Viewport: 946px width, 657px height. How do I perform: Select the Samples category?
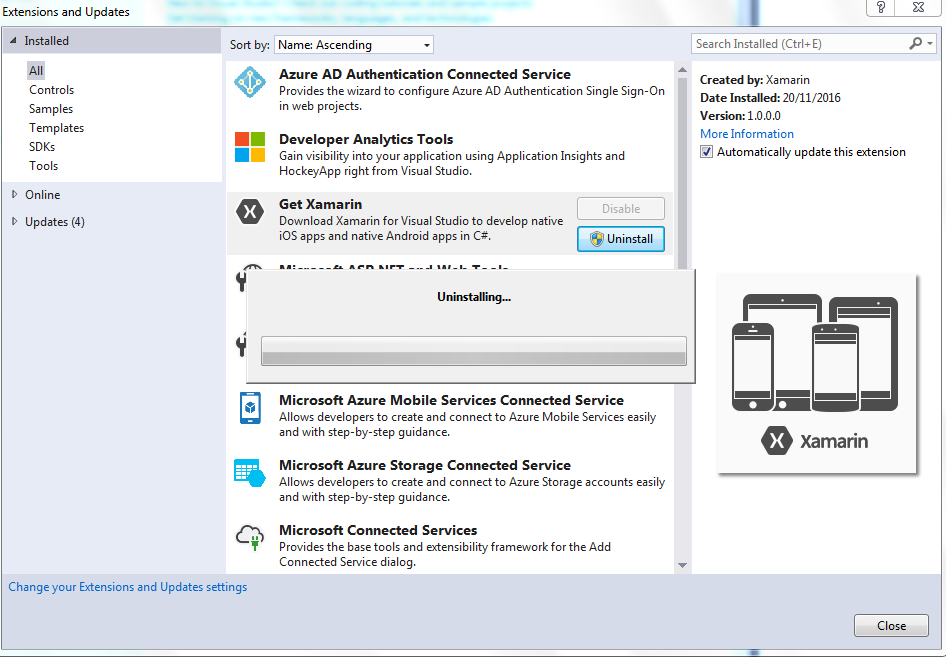click(51, 109)
